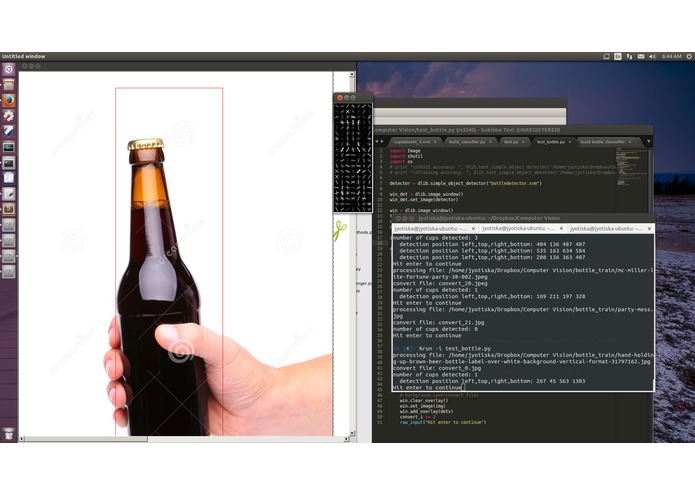Click code line 'import Image'

[x=405, y=151]
